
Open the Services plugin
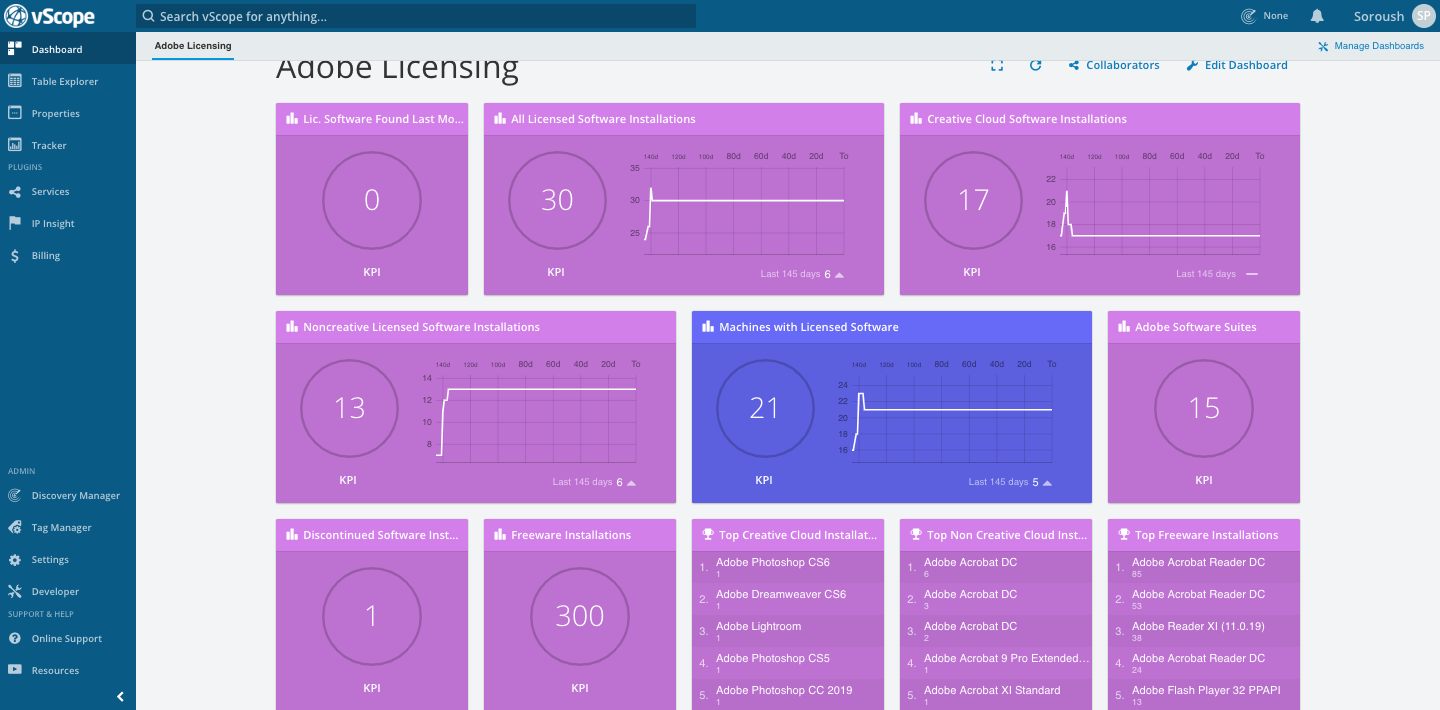click(68, 191)
